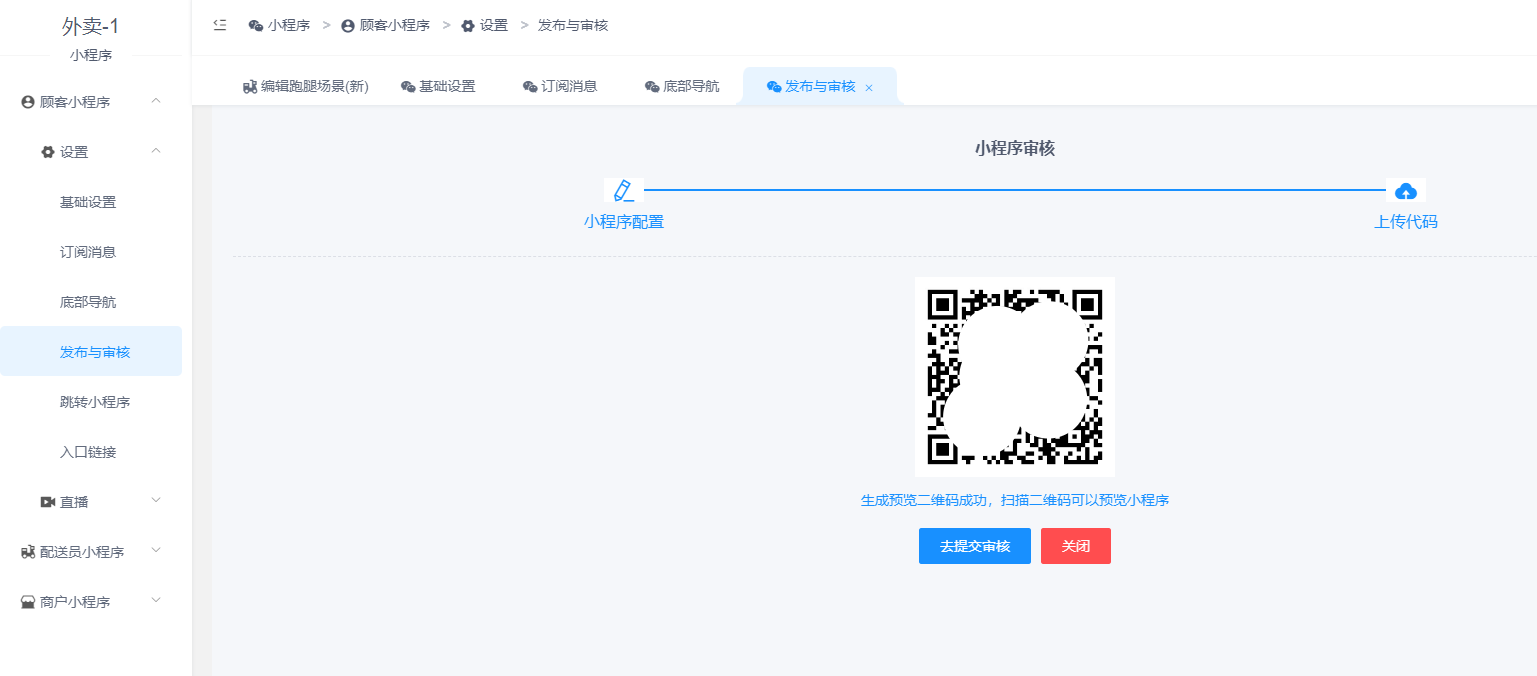This screenshot has height=676, width=1537.
Task: Click 小程序配置 step label
Action: click(x=624, y=222)
